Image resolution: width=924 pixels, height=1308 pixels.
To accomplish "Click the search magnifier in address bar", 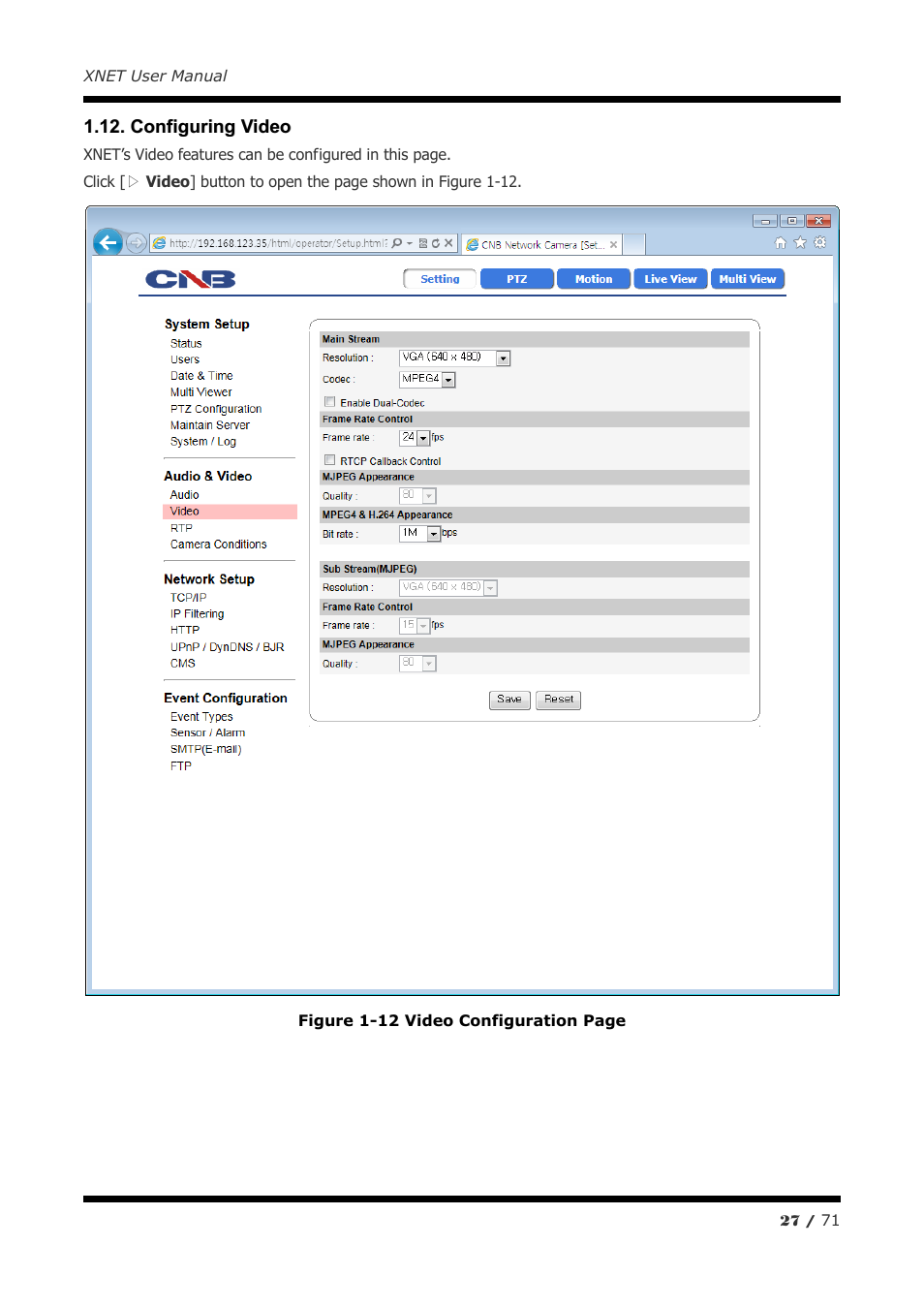I will (x=397, y=243).
